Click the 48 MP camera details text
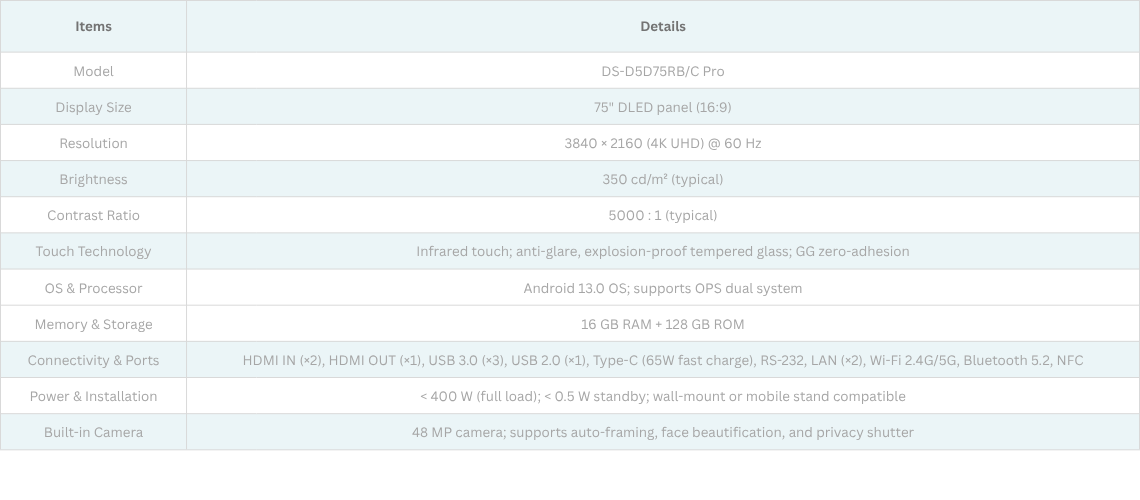 point(662,432)
